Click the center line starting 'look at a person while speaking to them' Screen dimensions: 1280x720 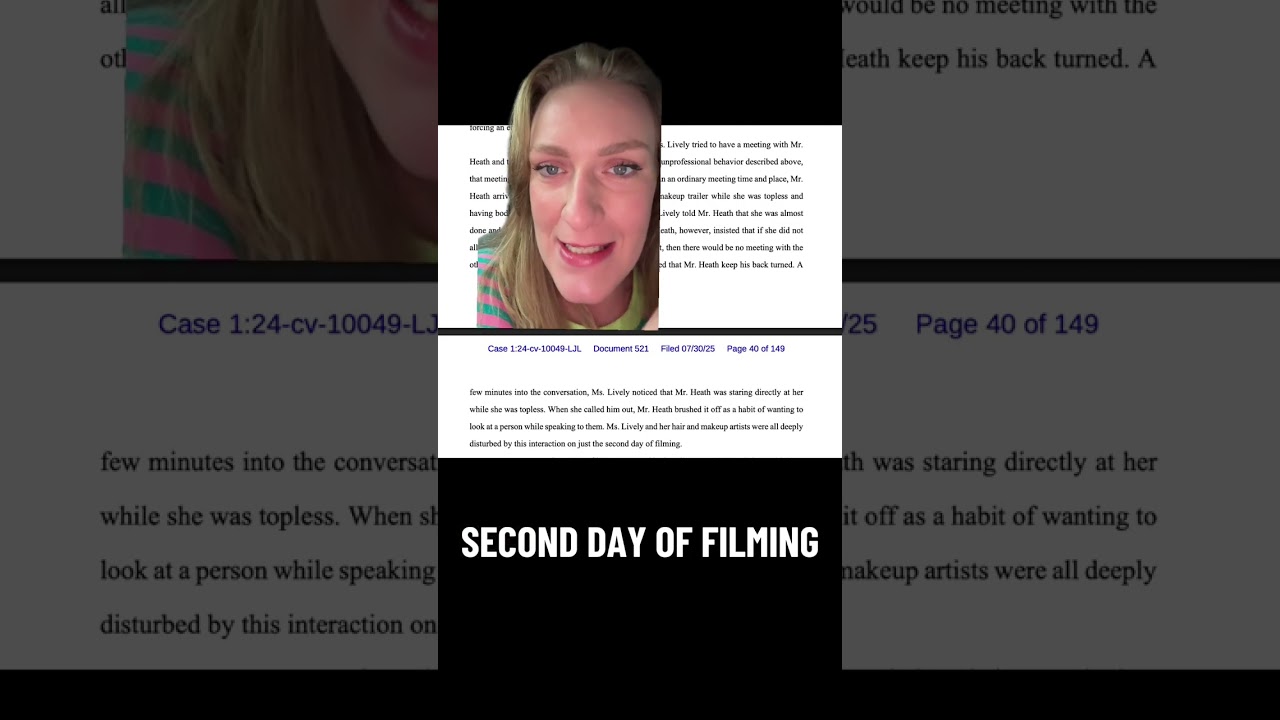[636, 426]
